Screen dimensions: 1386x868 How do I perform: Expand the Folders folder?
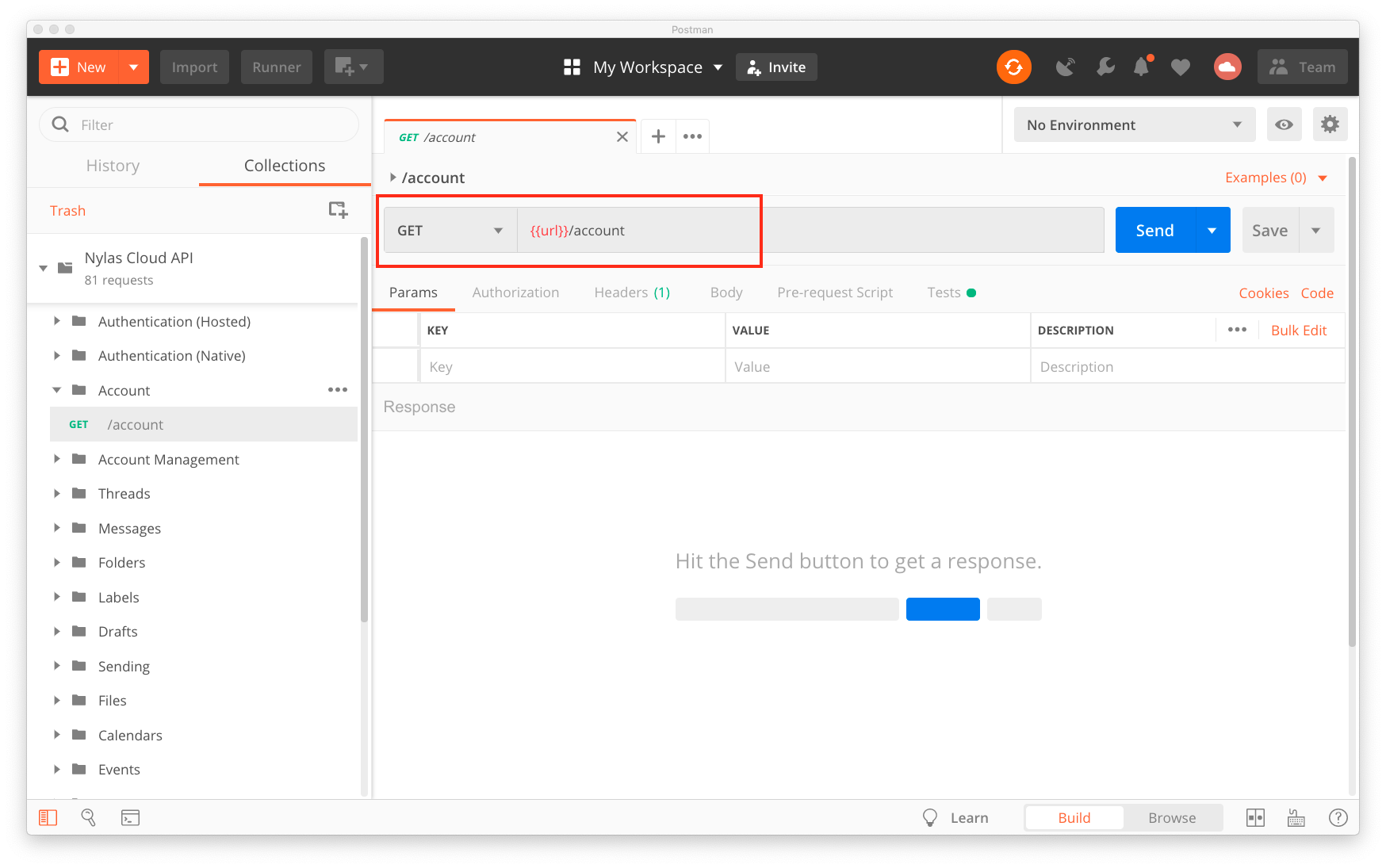point(57,563)
